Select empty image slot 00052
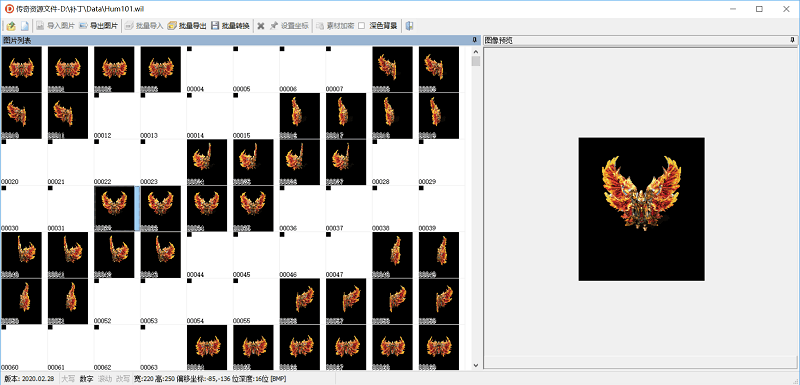 pyautogui.click(x=116, y=301)
